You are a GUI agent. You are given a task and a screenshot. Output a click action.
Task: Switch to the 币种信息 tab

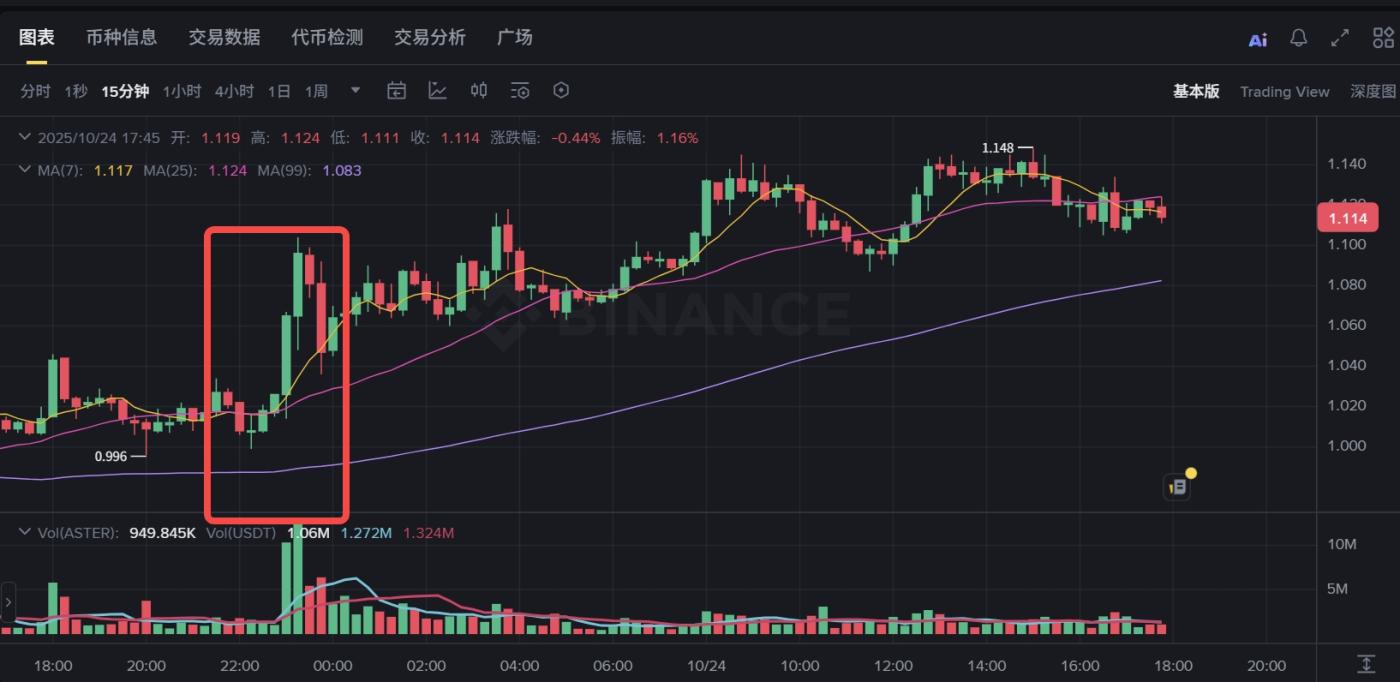(121, 37)
